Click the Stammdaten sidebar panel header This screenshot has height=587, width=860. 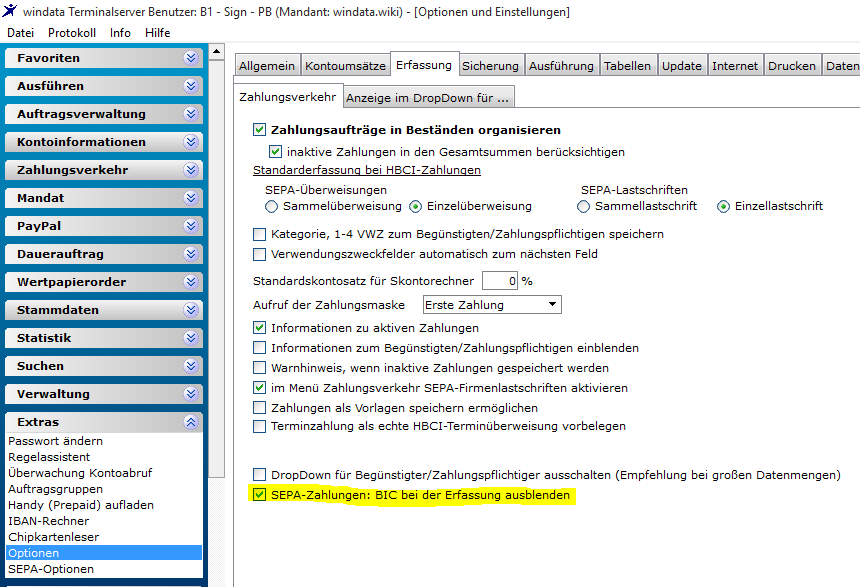104,309
